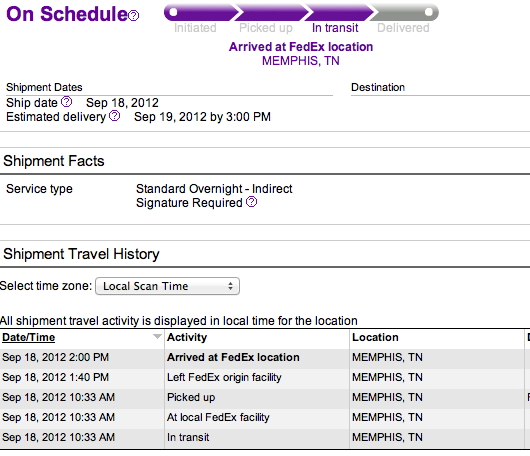This screenshot has width=530, height=456.
Task: Sort by the Date/Time column header
Action: tap(29, 337)
